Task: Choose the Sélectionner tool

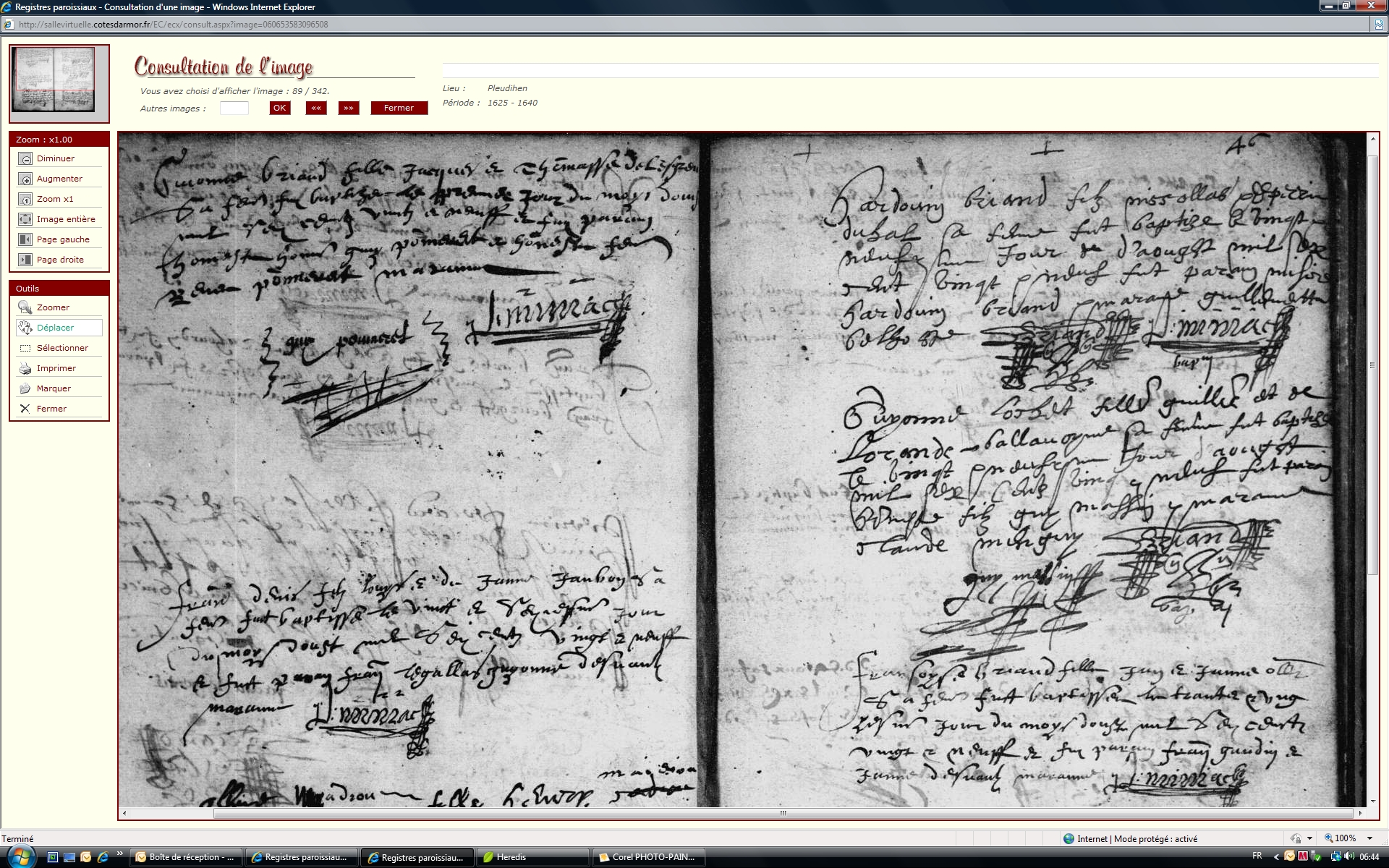Action: click(25, 348)
